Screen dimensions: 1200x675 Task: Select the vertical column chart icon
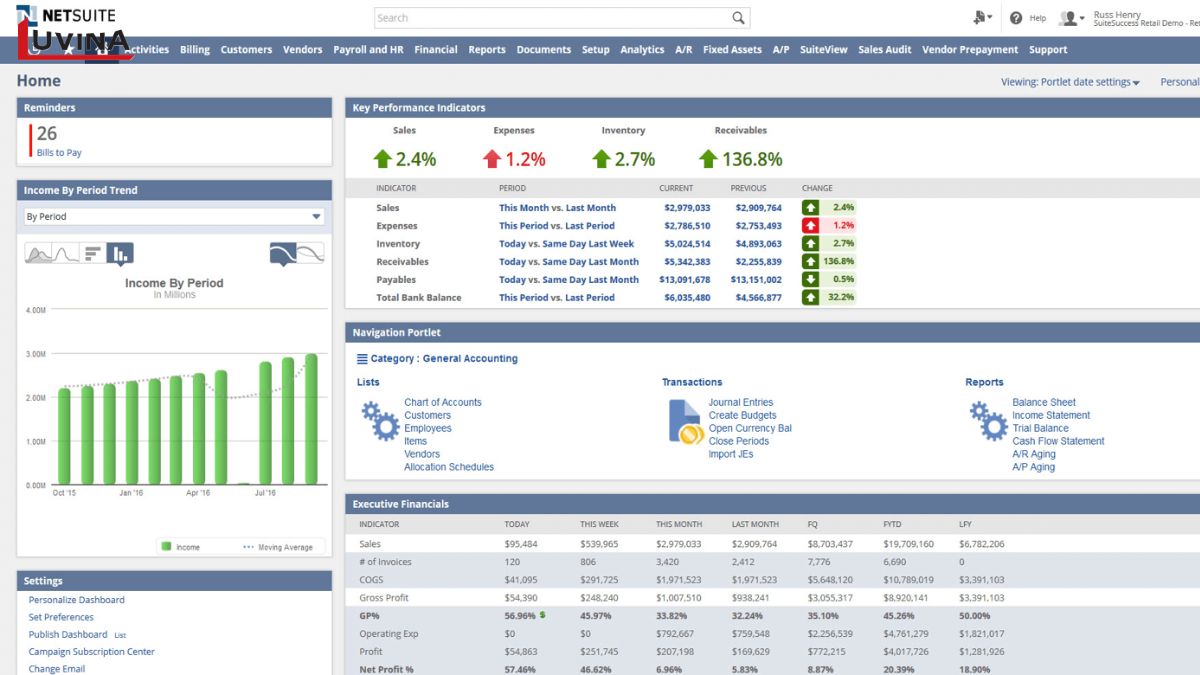click(120, 254)
